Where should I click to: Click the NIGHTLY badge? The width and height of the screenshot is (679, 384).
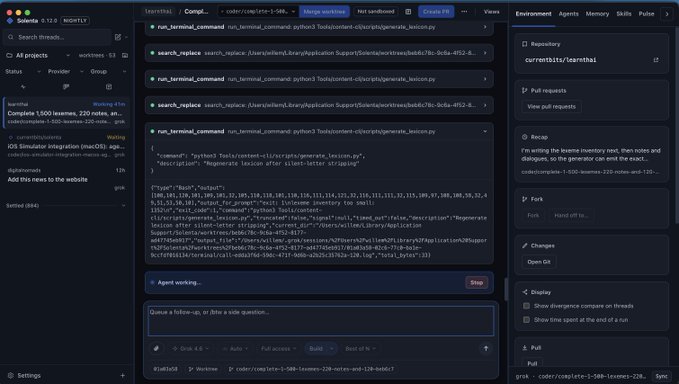point(75,21)
